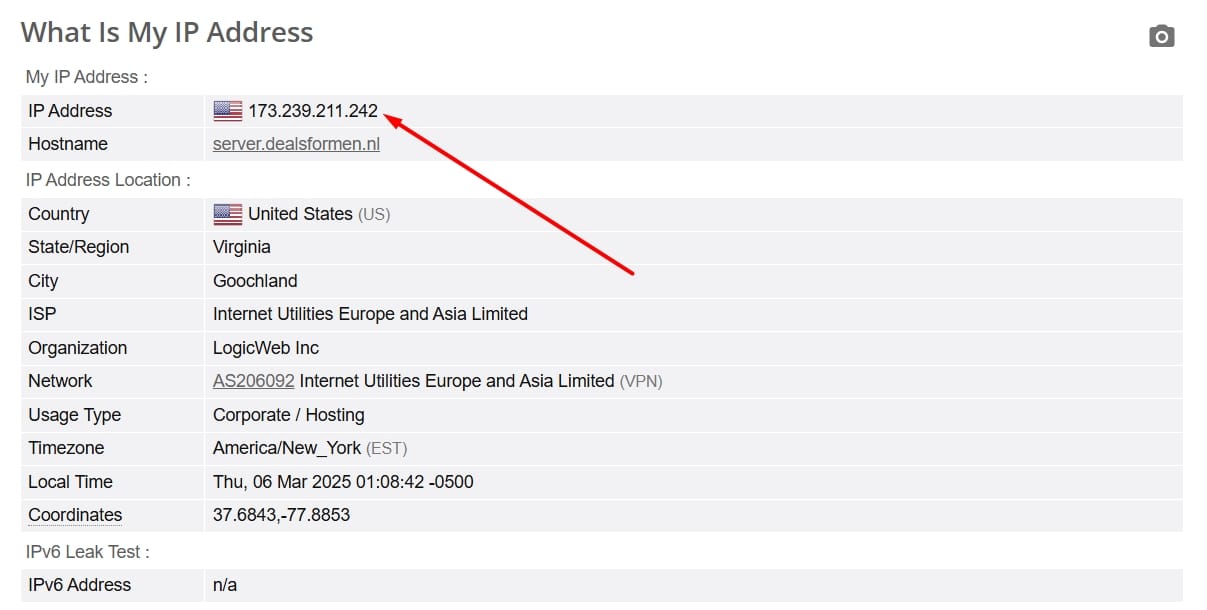Screen dimensions: 1207x610
Task: Click the US flag in the Country row
Action: [228, 214]
